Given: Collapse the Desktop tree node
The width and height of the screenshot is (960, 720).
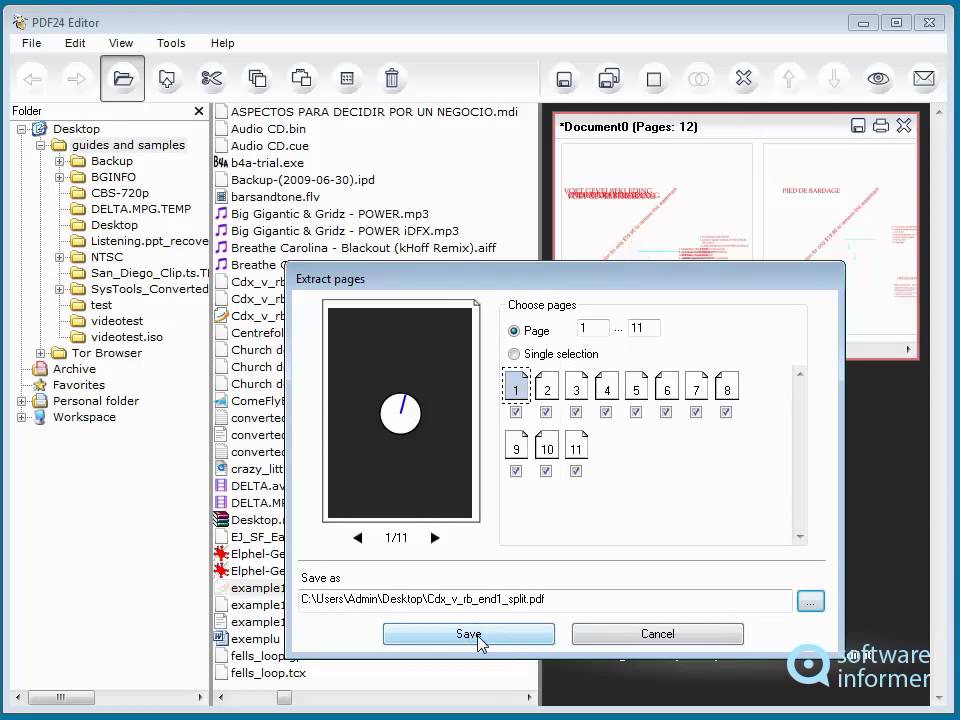Looking at the screenshot, I should click(21, 129).
